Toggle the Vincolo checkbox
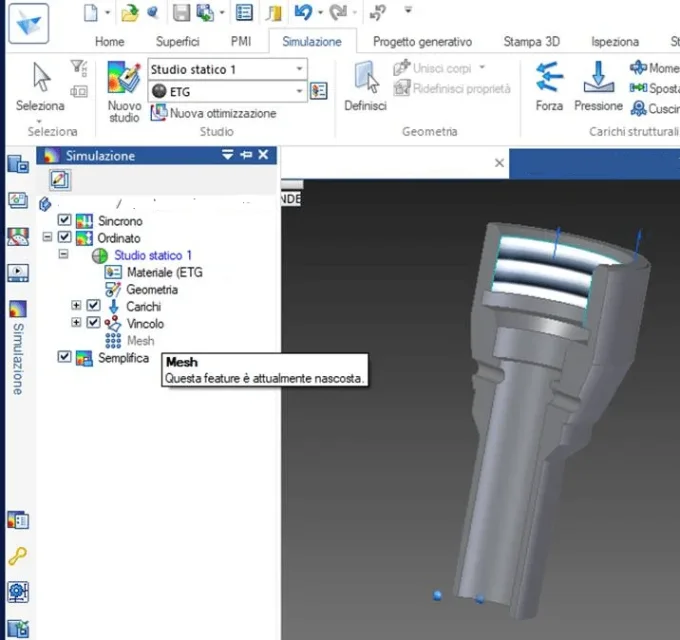Screen dimensions: 680x640 93,323
